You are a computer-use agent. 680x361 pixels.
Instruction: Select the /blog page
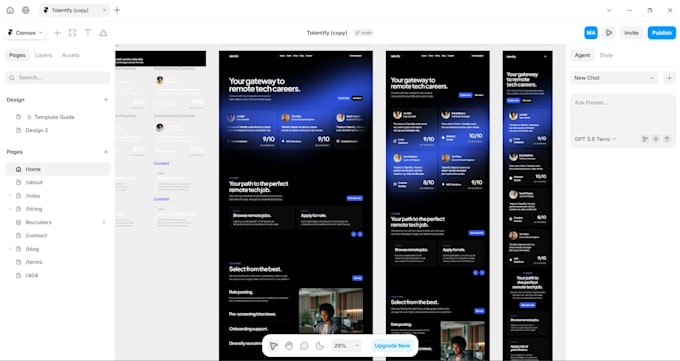click(32, 249)
